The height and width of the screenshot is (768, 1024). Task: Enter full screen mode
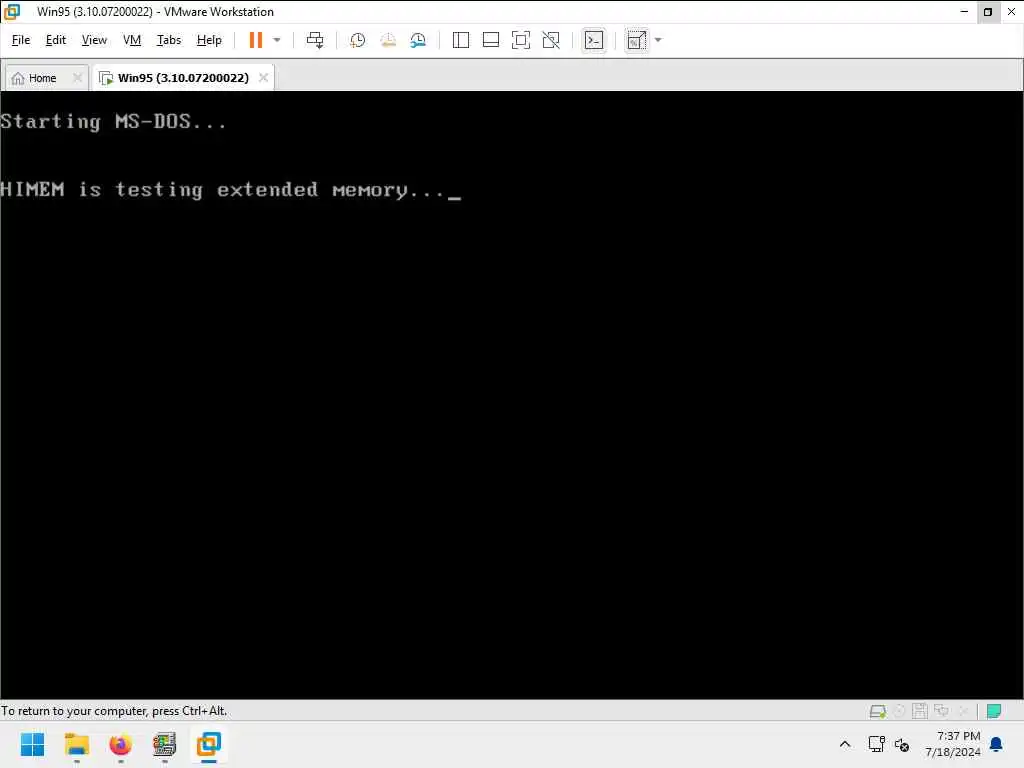[520, 40]
